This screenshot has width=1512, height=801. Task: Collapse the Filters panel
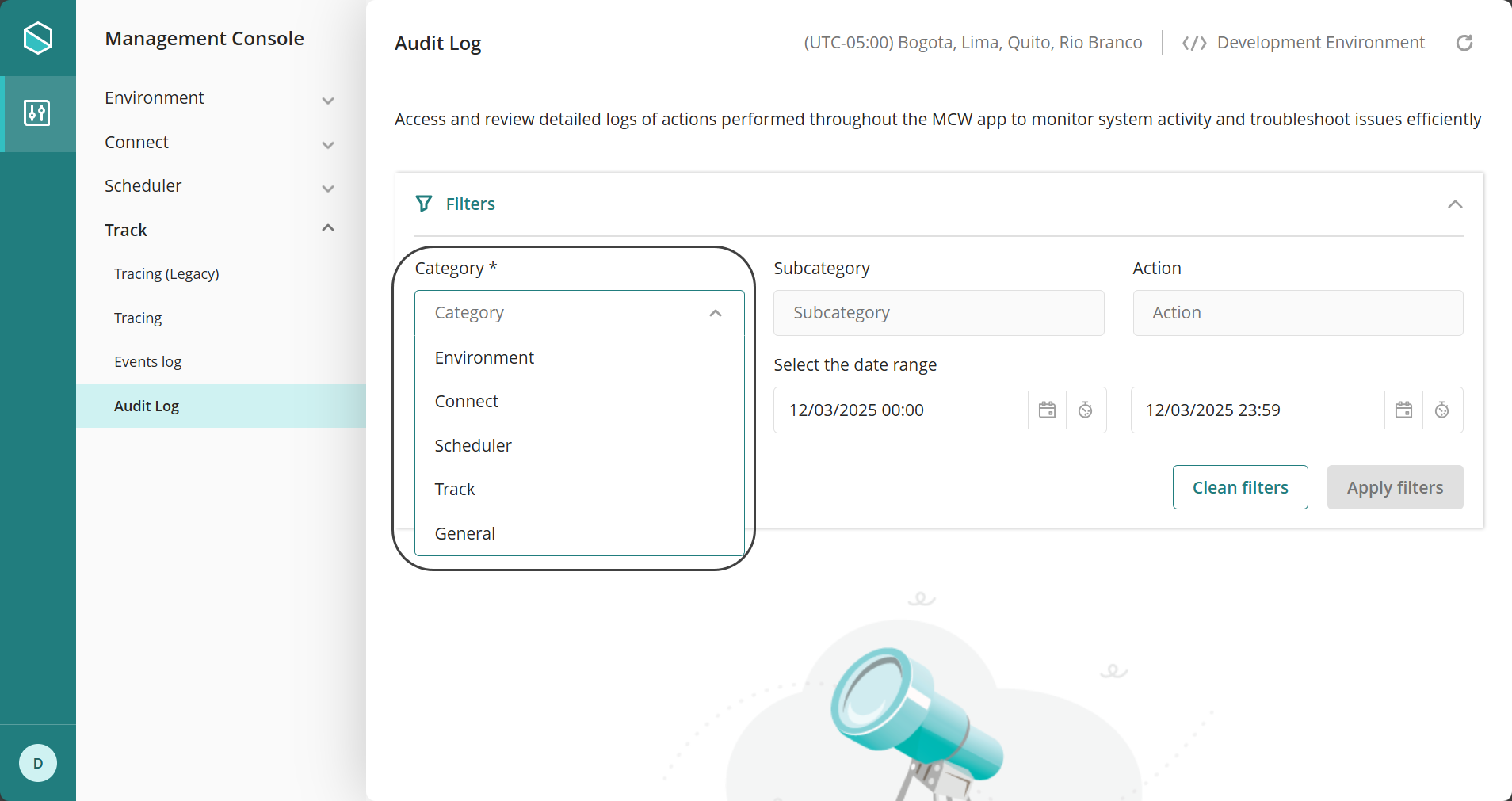[1455, 204]
